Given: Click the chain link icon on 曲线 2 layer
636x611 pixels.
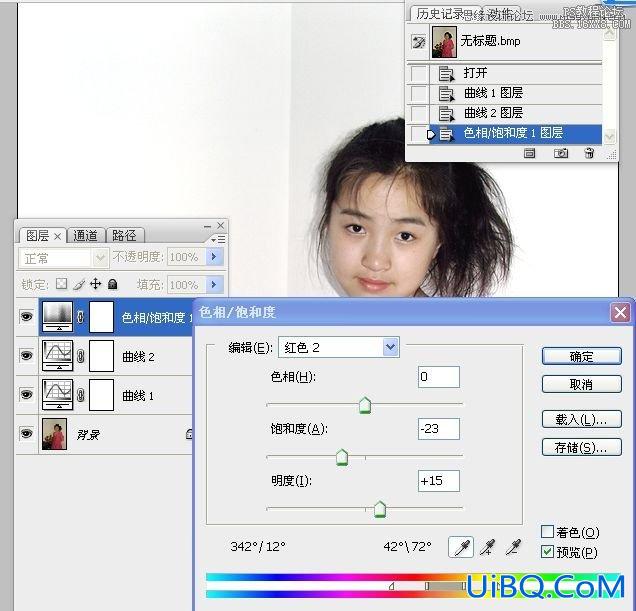Looking at the screenshot, I should 80,356.
